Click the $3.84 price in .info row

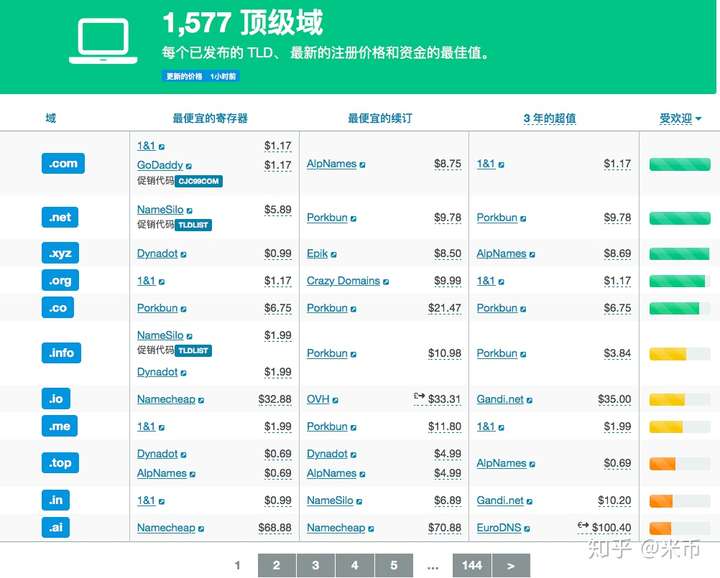point(617,354)
